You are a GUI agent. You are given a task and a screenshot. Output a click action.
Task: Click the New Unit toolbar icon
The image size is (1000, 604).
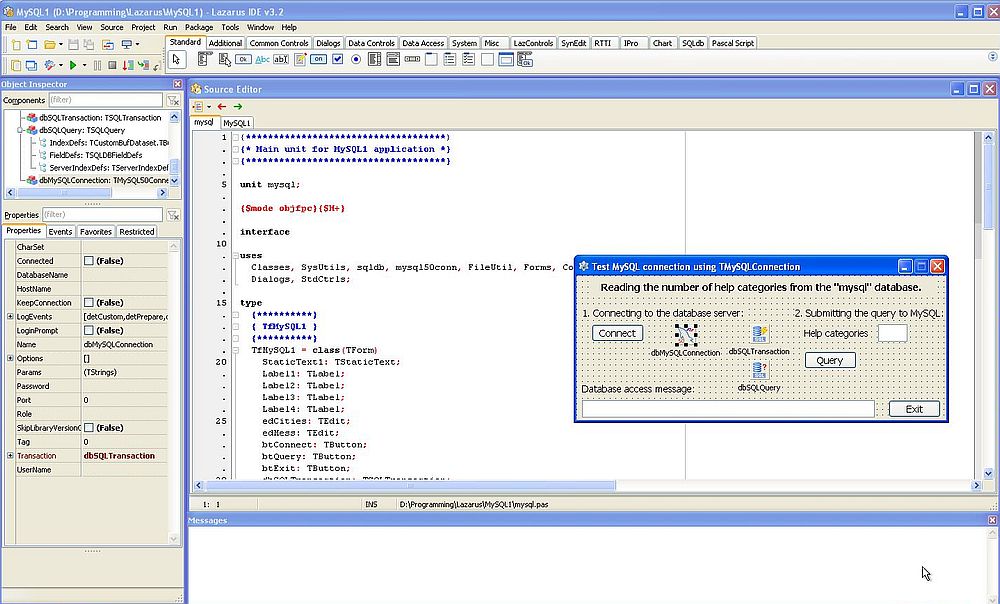tap(16, 45)
